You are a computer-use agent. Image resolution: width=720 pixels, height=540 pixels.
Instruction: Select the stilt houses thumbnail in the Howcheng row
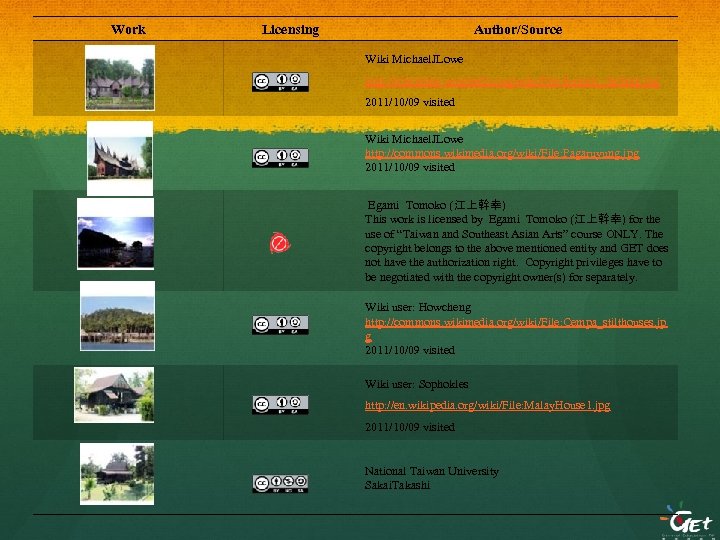(x=118, y=316)
